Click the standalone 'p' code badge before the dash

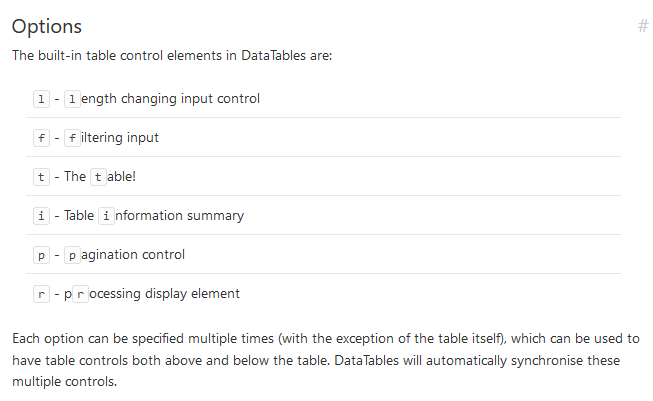click(x=41, y=254)
